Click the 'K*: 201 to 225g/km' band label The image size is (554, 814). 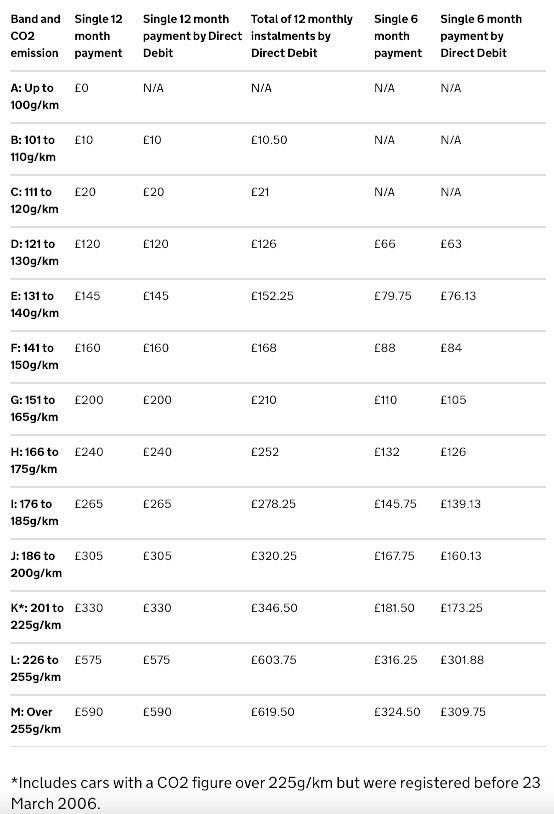pyautogui.click(x=37, y=616)
